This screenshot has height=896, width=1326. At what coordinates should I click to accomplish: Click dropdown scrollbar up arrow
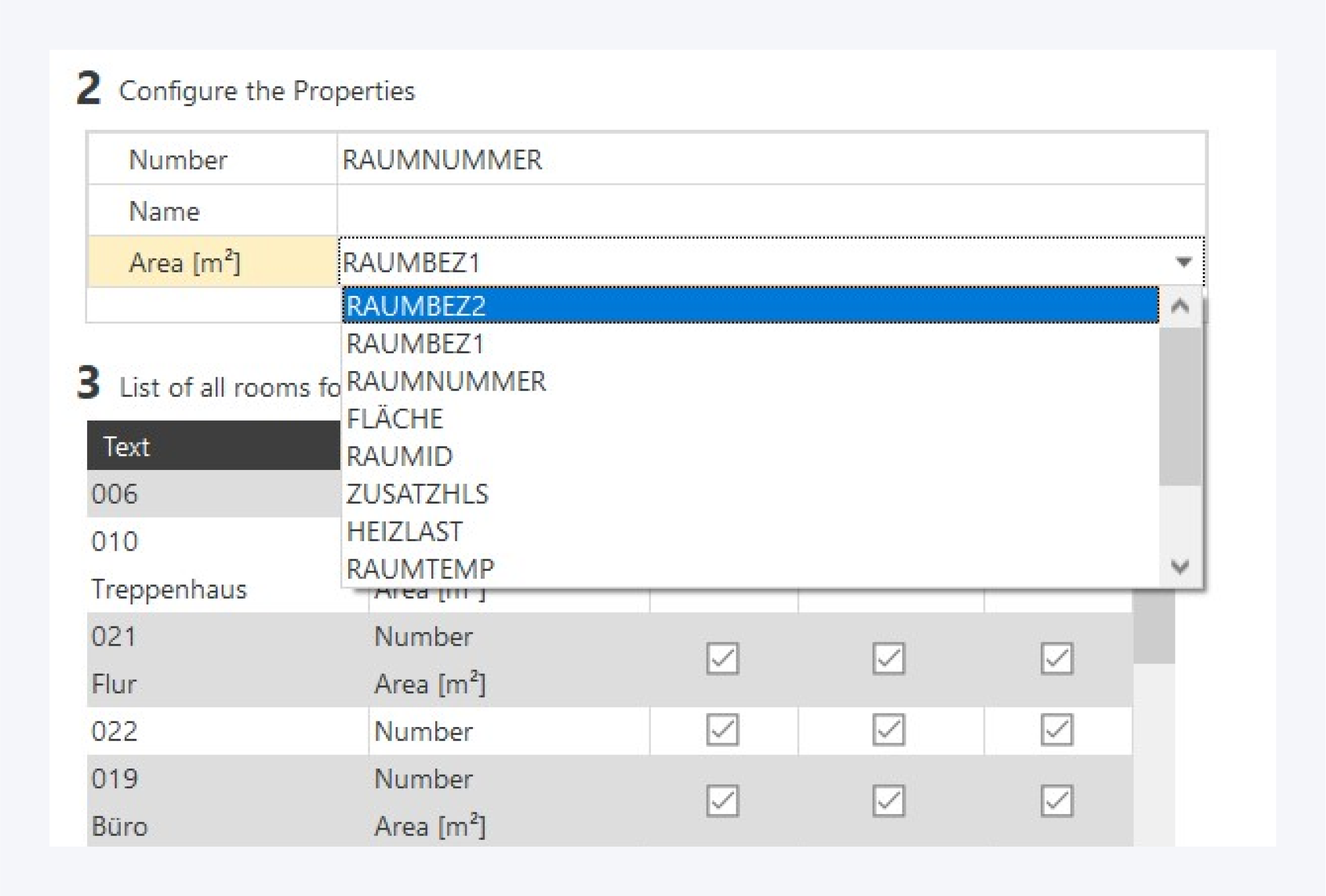(x=1180, y=307)
